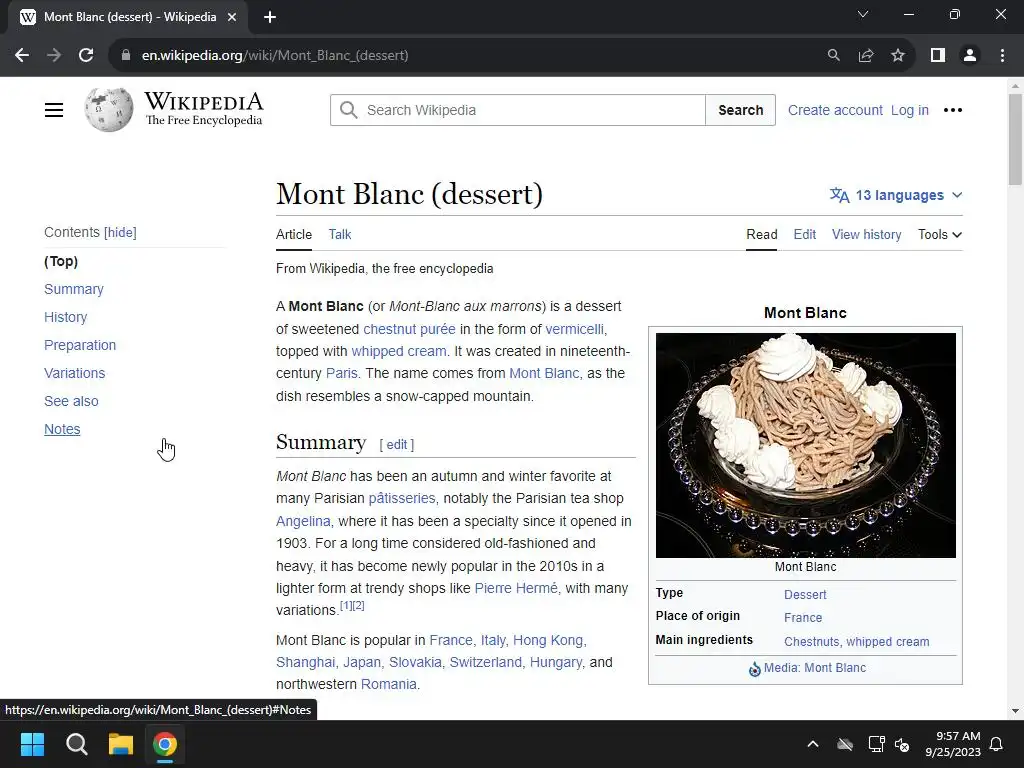
Task: Select the Article tab
Action: tap(294, 234)
